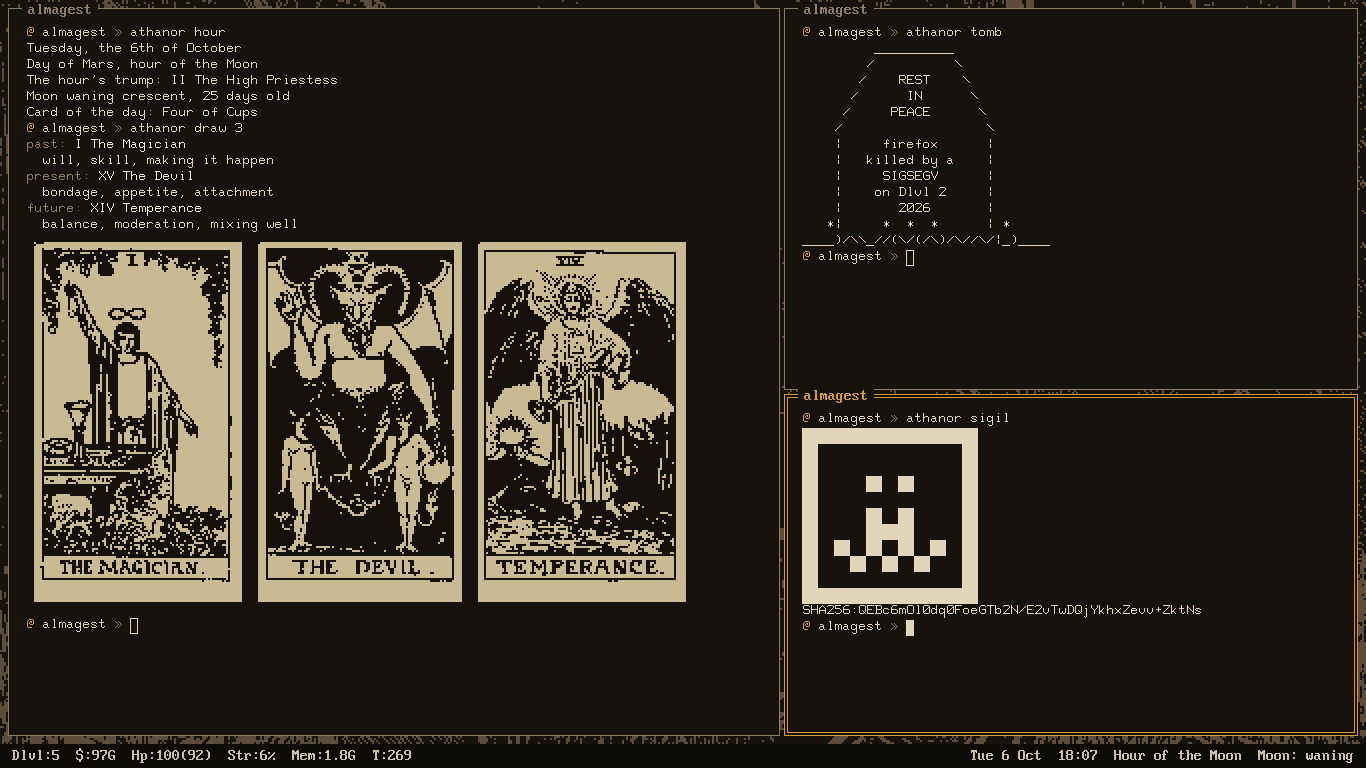Click 'firefox' on the tombstone
The height and width of the screenshot is (768, 1366).
[x=910, y=144]
